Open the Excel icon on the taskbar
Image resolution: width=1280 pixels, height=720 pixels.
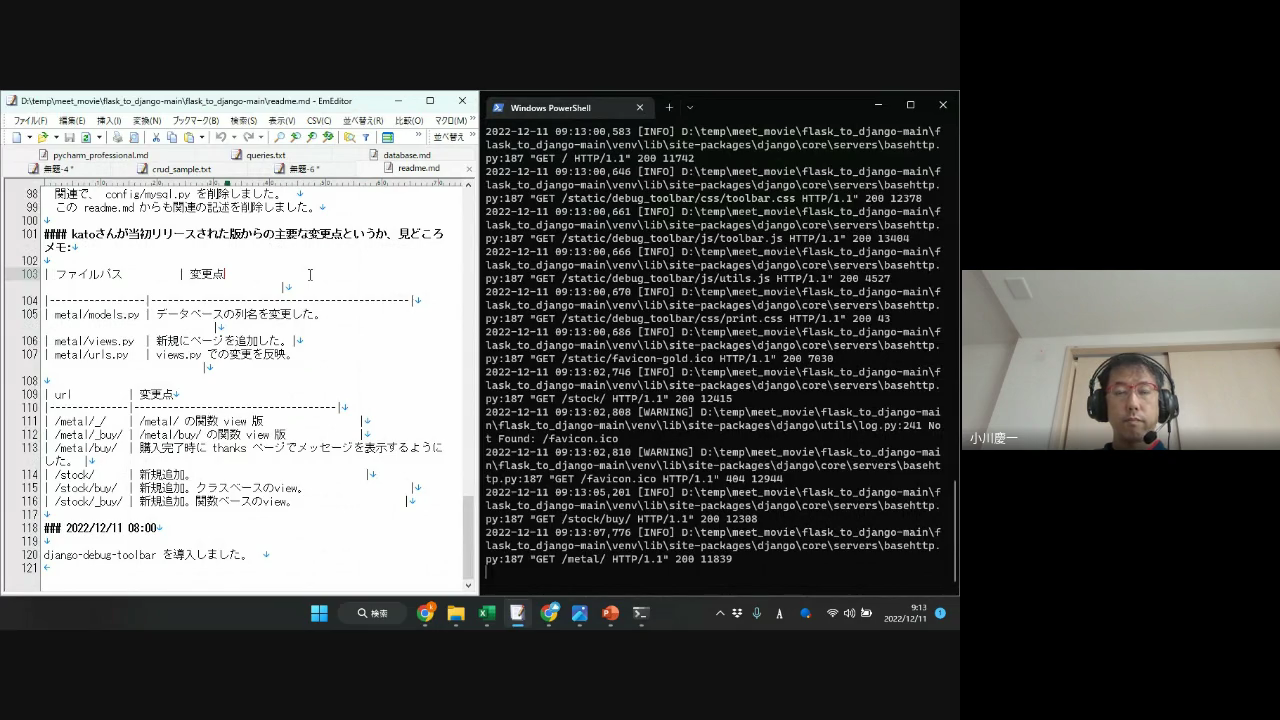pyautogui.click(x=487, y=613)
